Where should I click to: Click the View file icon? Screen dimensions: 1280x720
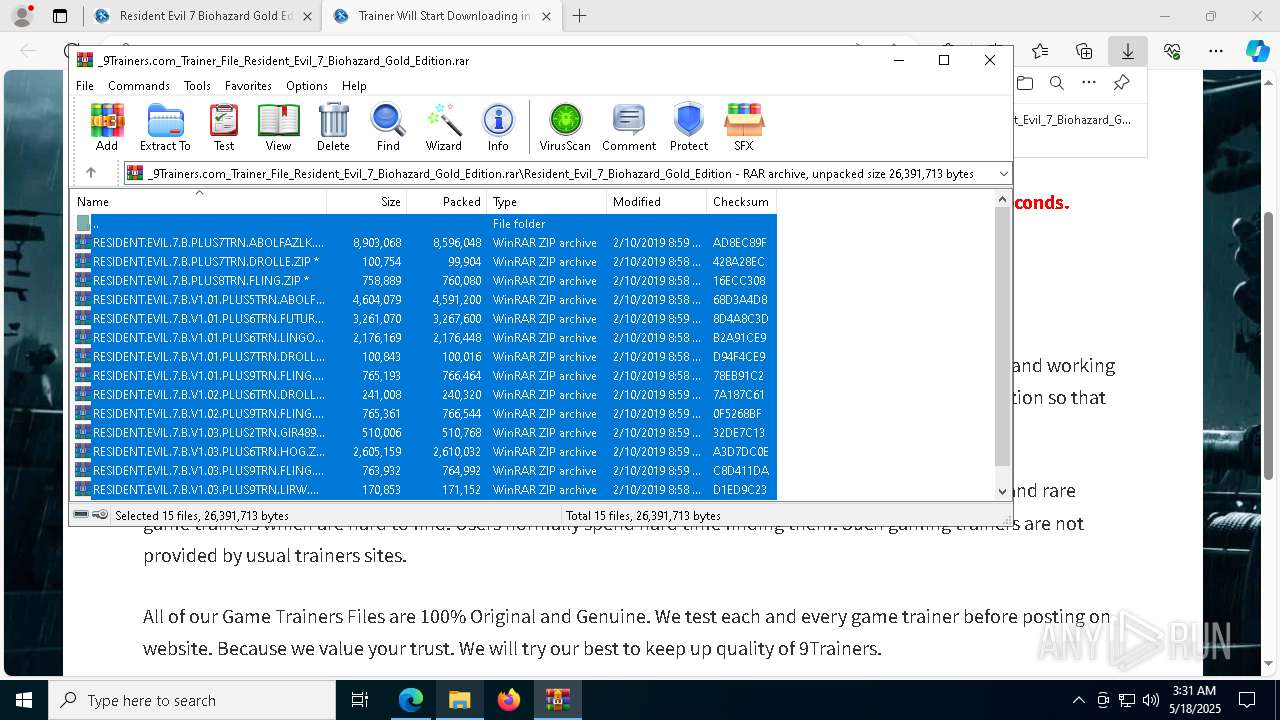point(278,127)
